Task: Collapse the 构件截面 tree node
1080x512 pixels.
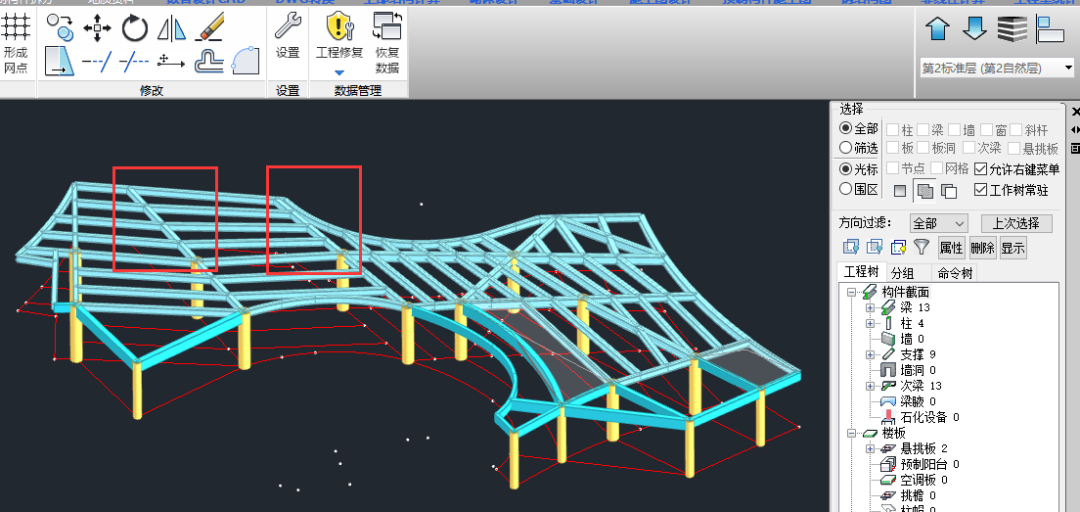Action: tap(851, 292)
